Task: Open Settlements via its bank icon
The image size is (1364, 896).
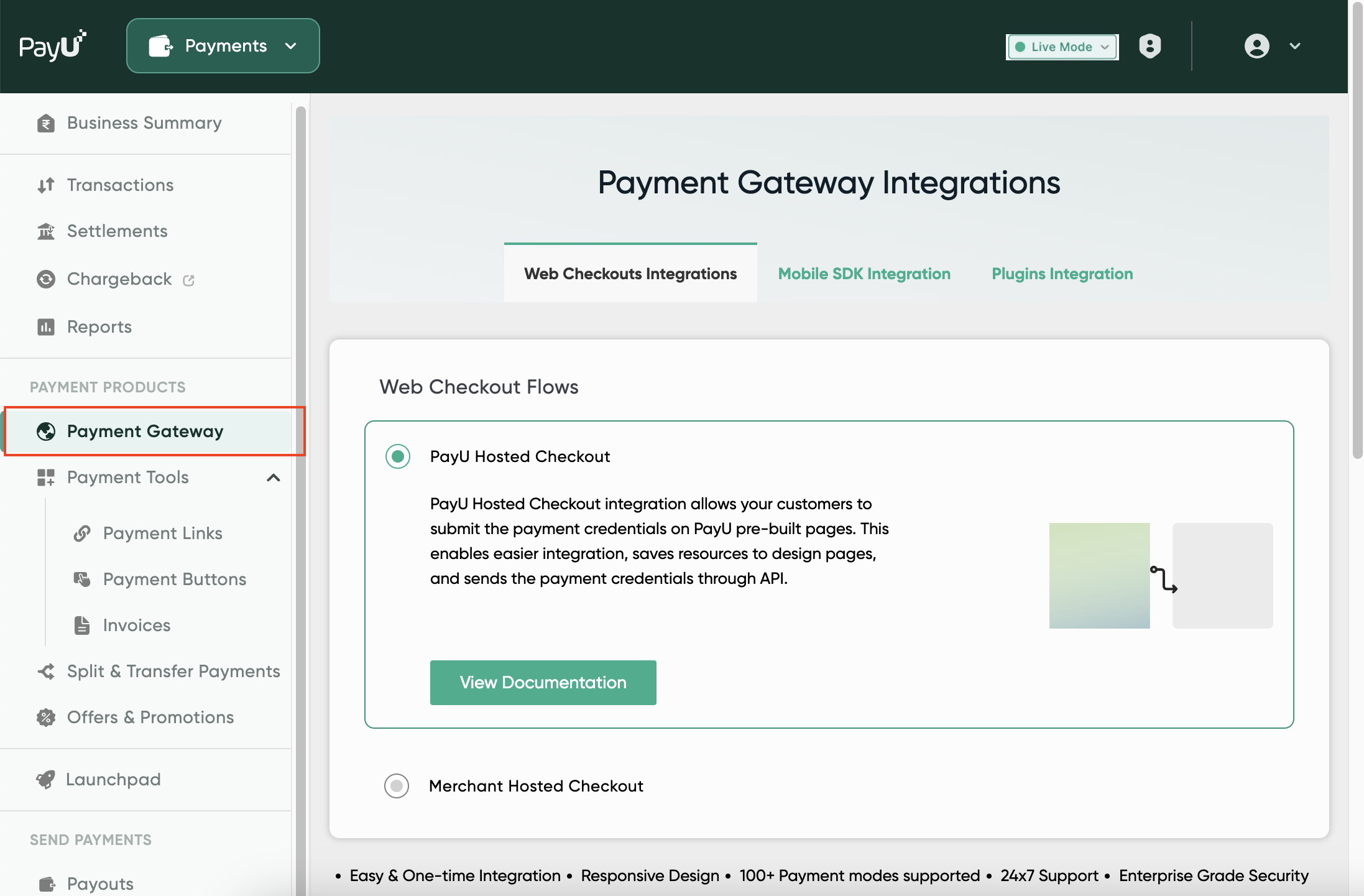Action: tap(45, 231)
